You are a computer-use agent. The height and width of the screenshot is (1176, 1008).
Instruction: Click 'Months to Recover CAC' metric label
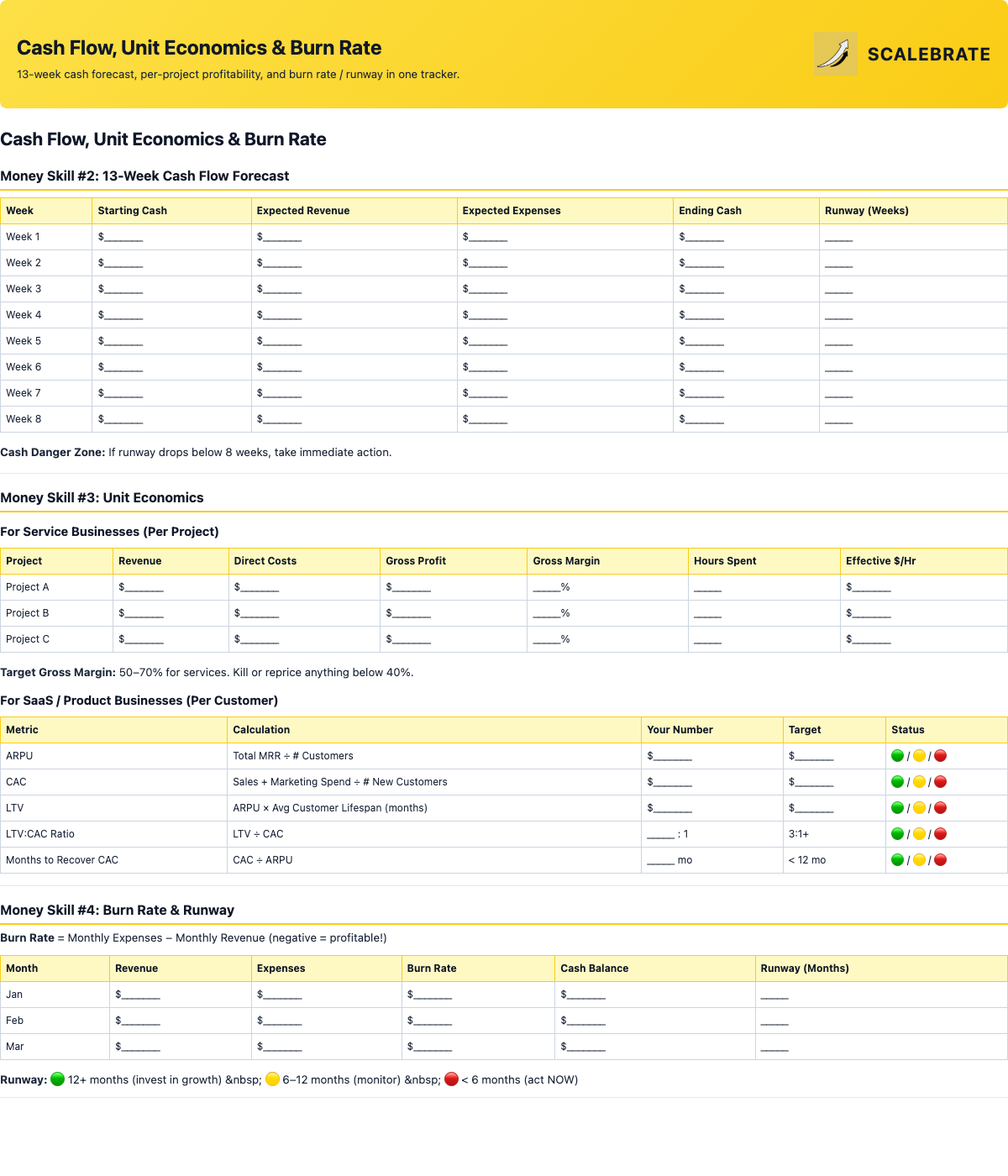[62, 860]
